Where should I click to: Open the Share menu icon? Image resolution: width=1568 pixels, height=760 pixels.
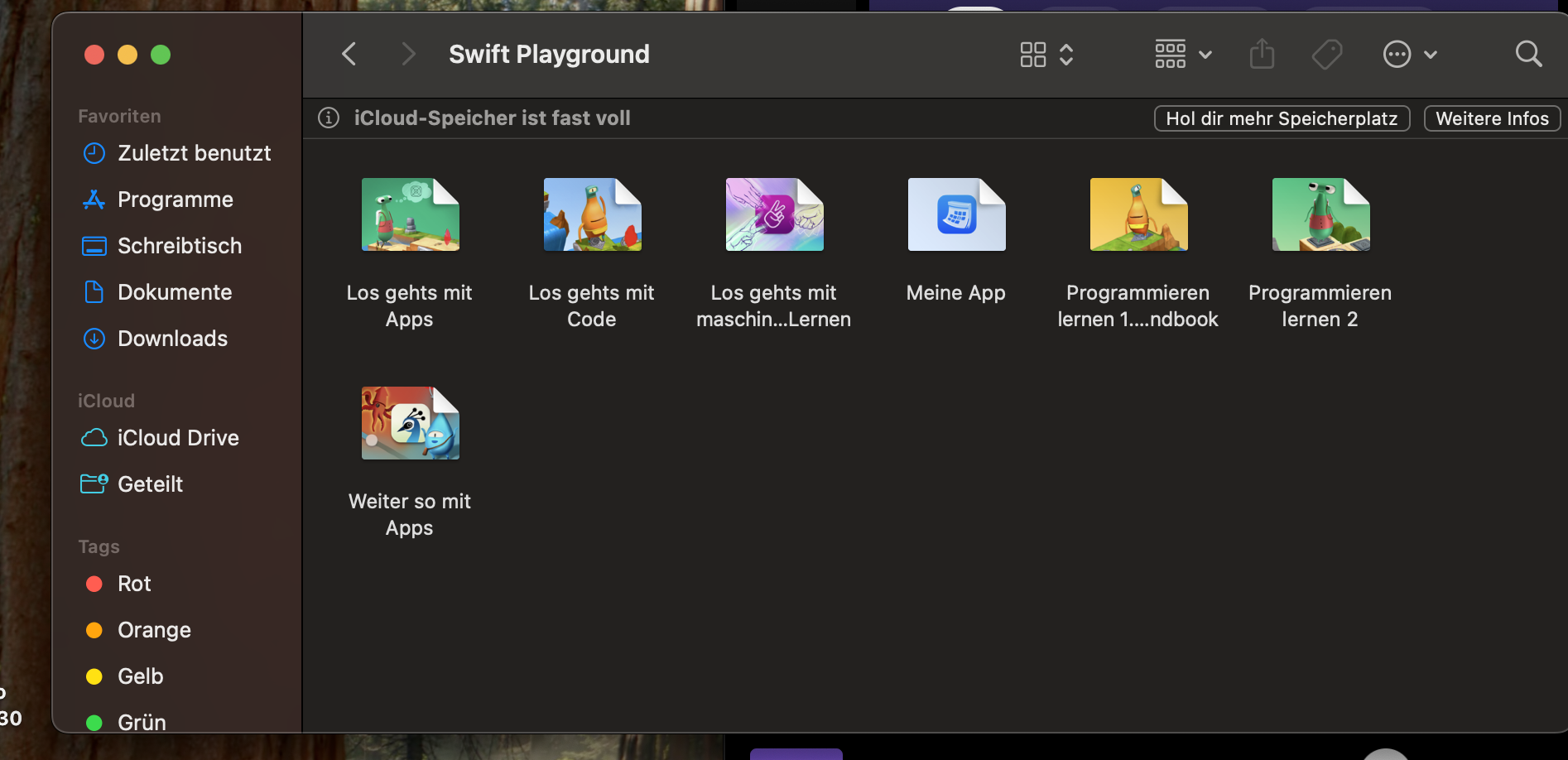tap(1262, 55)
